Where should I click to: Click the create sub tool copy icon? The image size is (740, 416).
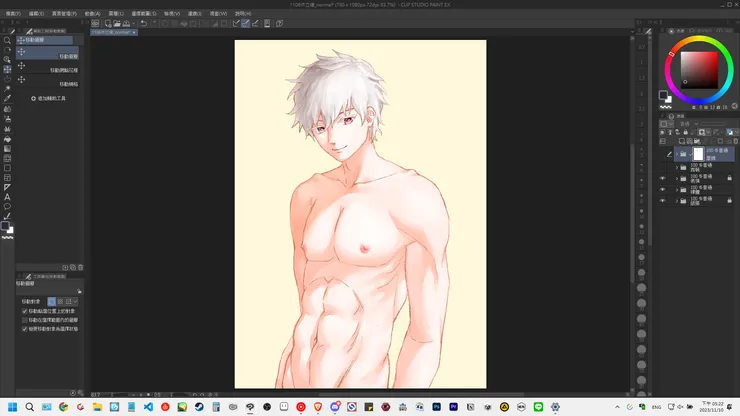click(x=73, y=267)
